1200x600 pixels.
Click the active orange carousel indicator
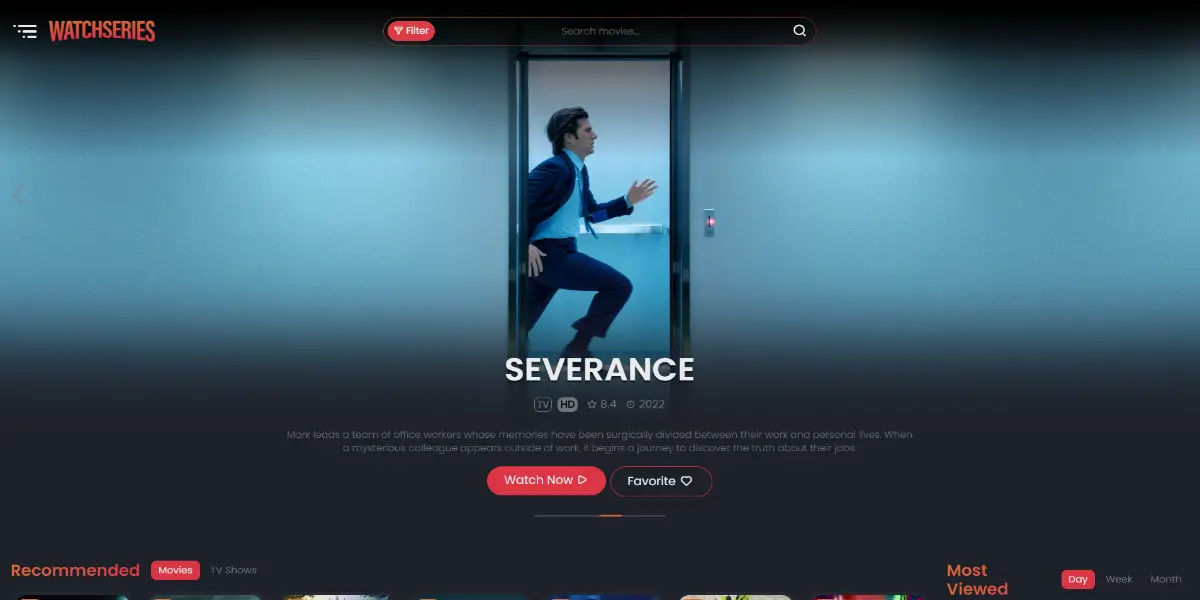(x=611, y=516)
